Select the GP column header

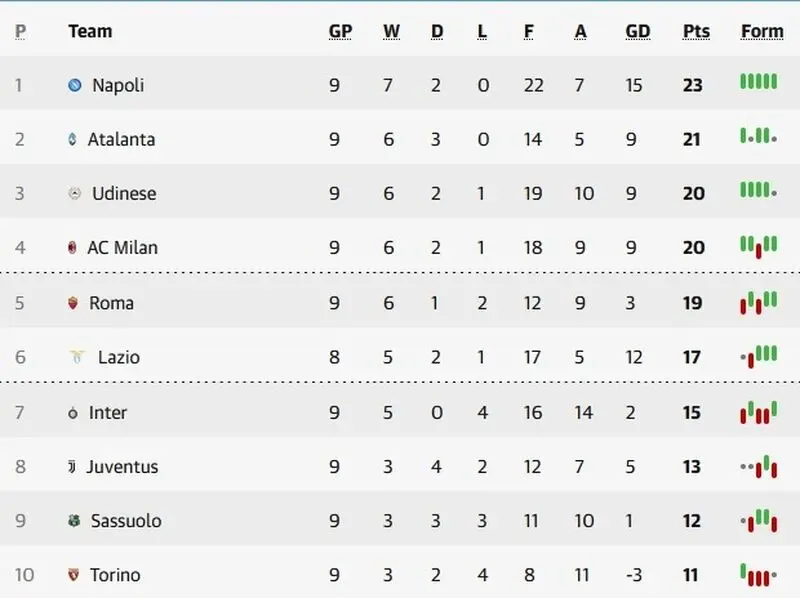pos(340,32)
